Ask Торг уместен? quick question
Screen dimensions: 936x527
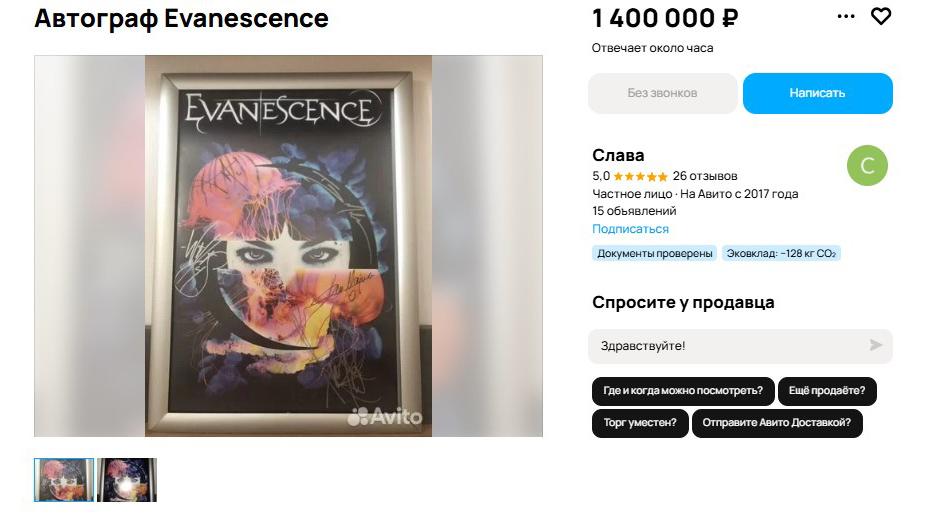639,423
